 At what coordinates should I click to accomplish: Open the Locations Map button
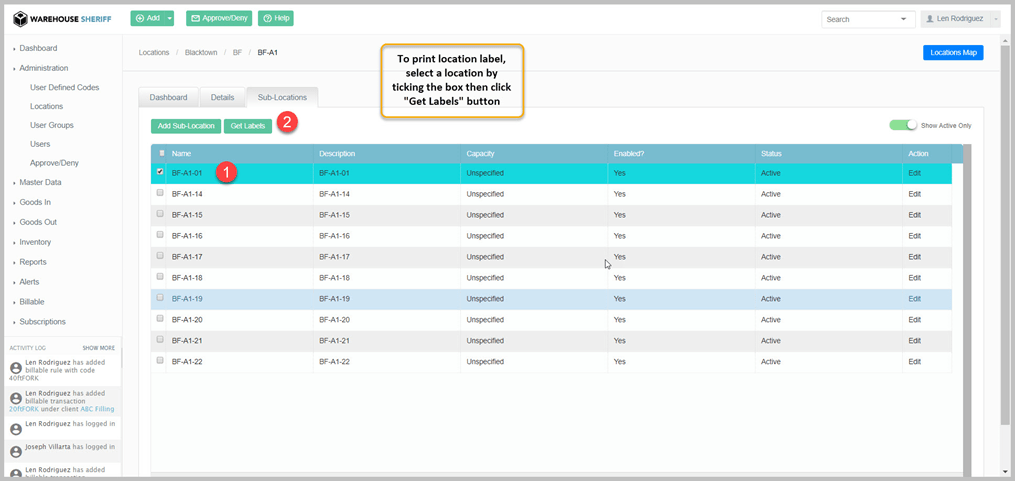coord(952,52)
